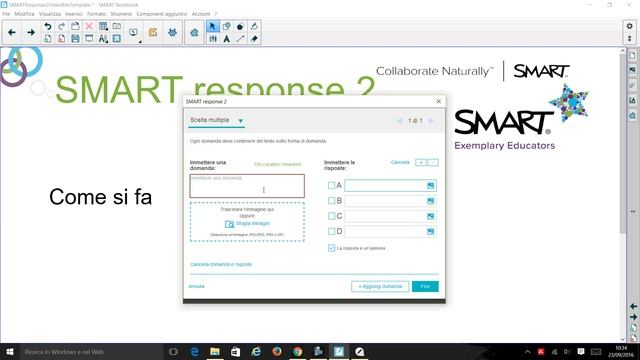The height and width of the screenshot is (360, 640).
Task: Mark answer D as correct
Action: coord(331,231)
